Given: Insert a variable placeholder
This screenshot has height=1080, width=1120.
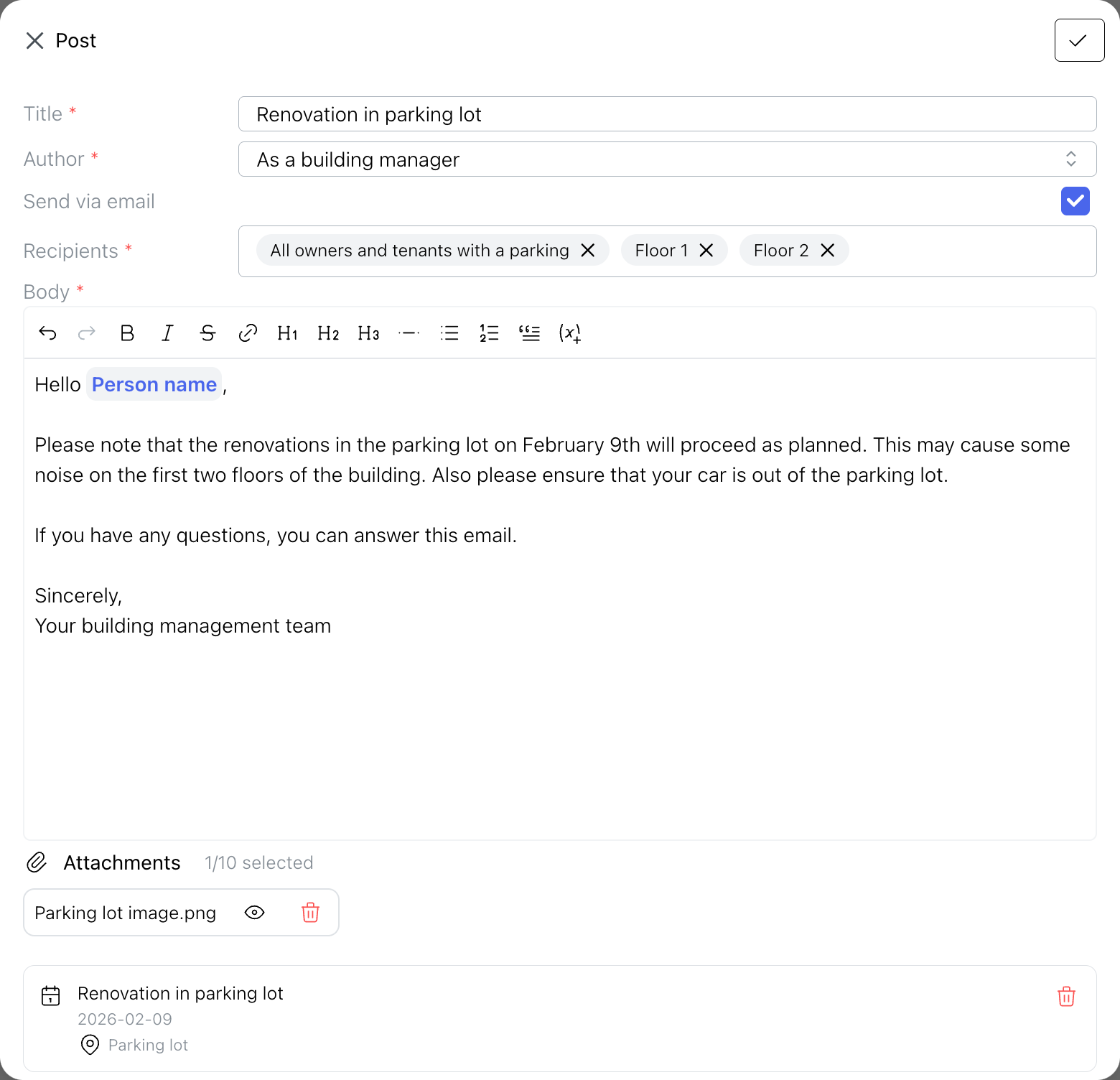Looking at the screenshot, I should 569,333.
